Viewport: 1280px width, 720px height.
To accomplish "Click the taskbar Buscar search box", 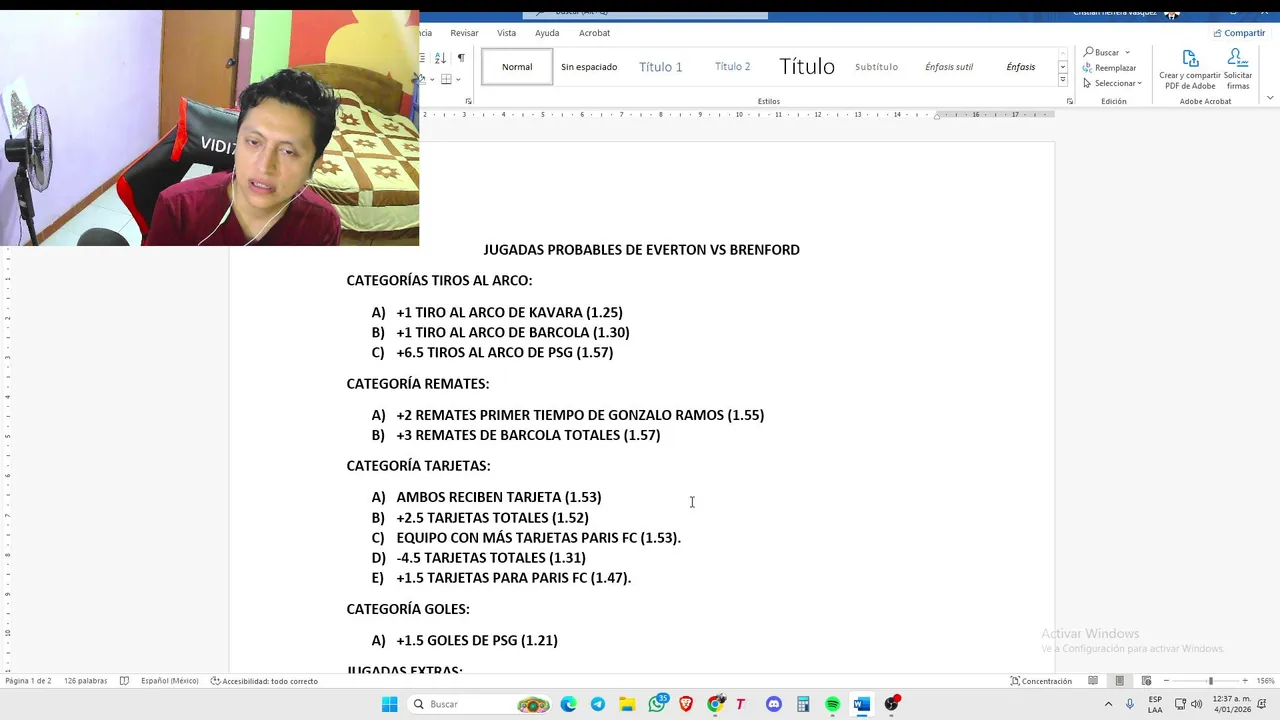I will click(480, 704).
